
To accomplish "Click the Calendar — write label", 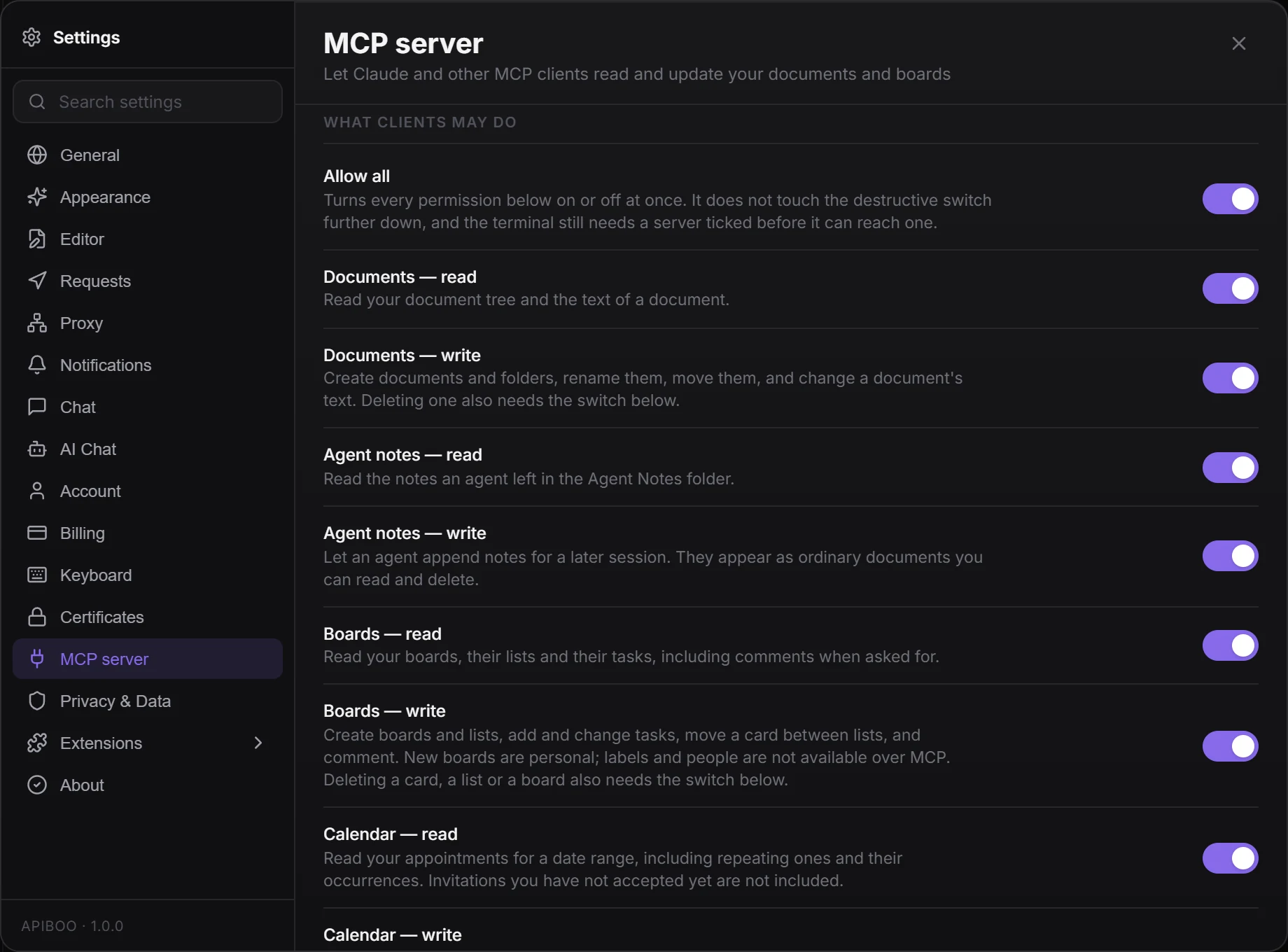I will click(393, 935).
